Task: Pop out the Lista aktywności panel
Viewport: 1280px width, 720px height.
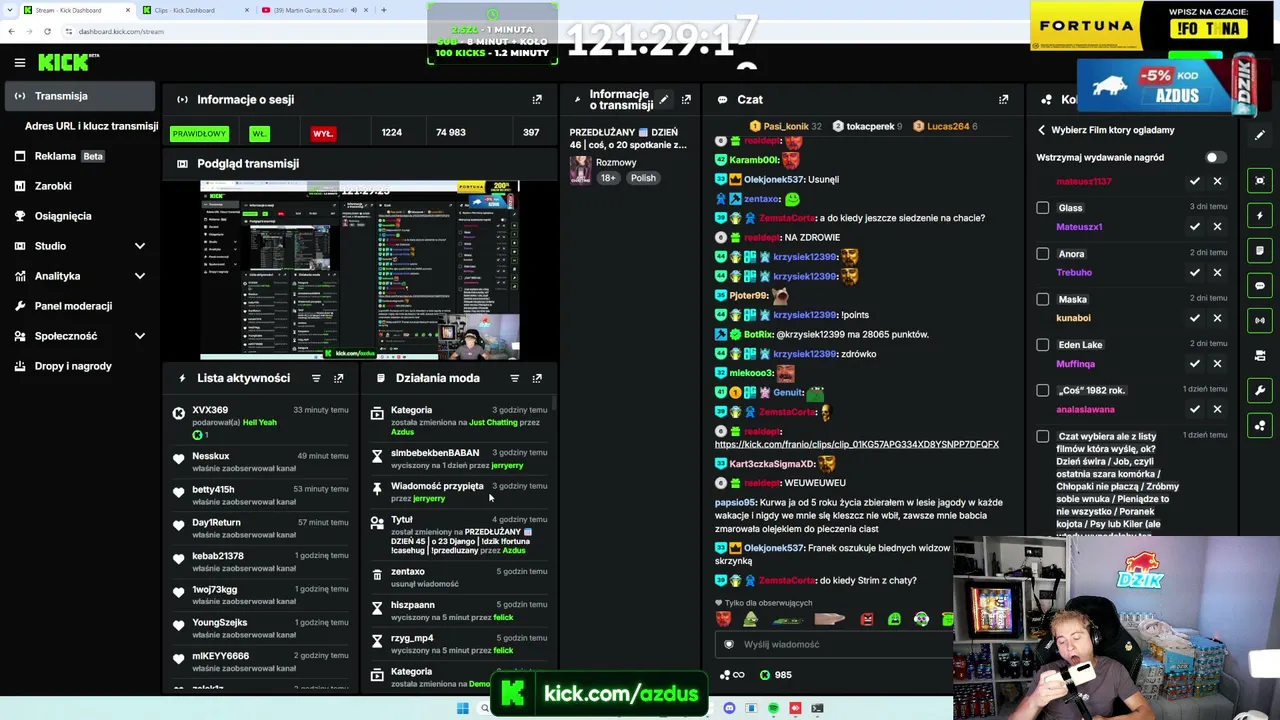Action: pyautogui.click(x=339, y=378)
